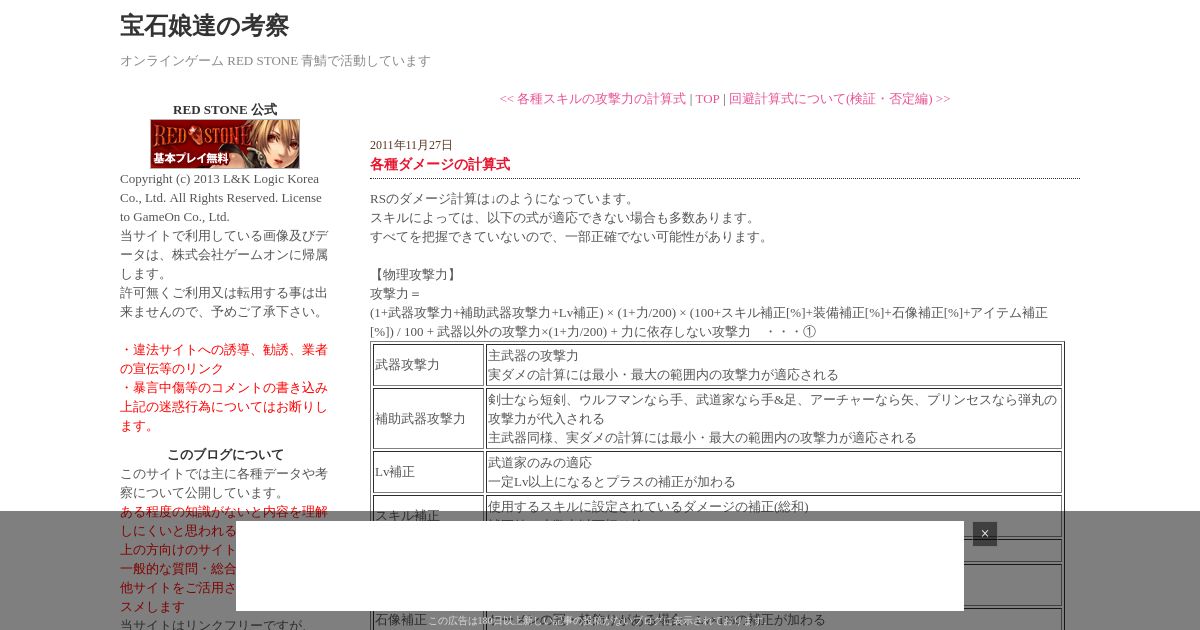Open the blog title 宝石娘達の考察
The height and width of the screenshot is (630, 1200).
point(204,26)
